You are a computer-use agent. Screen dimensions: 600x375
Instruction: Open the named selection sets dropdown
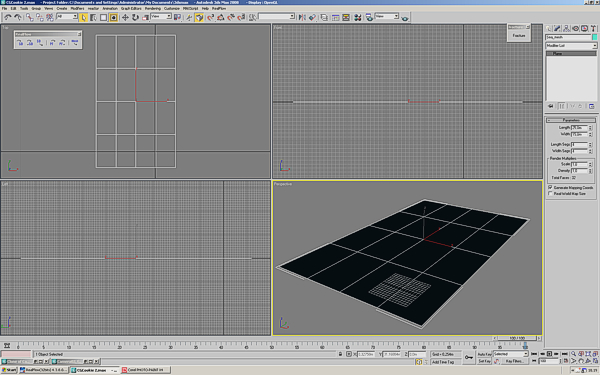tap(277, 16)
